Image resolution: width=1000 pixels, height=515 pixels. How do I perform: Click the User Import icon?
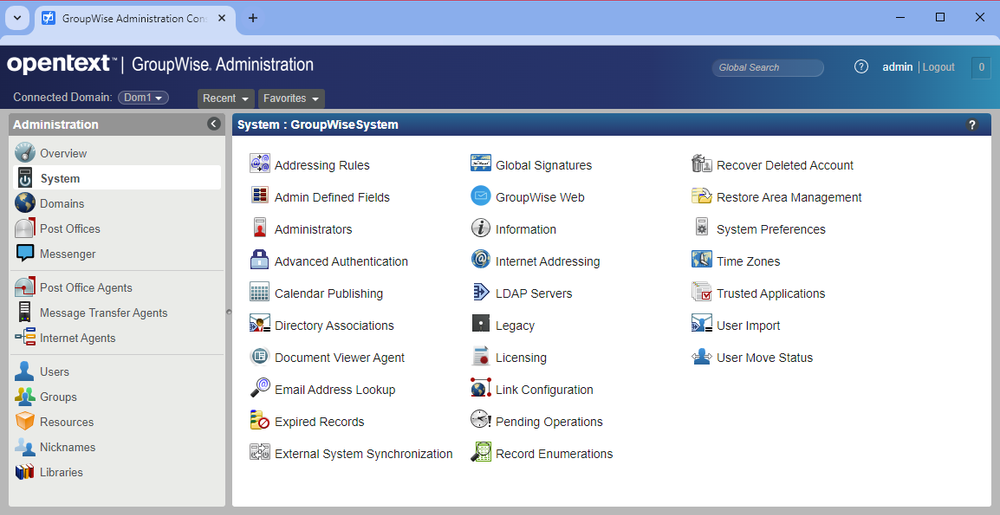click(x=702, y=324)
